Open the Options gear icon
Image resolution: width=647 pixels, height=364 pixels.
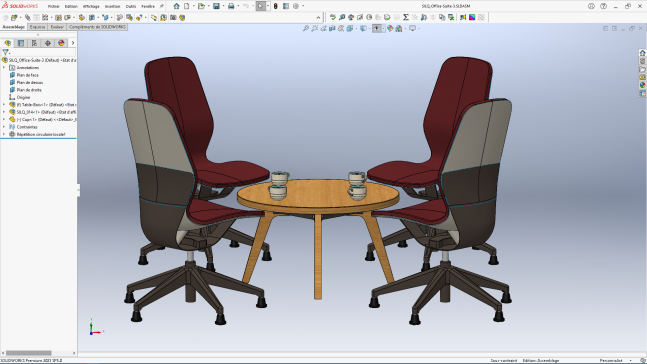(x=296, y=6)
